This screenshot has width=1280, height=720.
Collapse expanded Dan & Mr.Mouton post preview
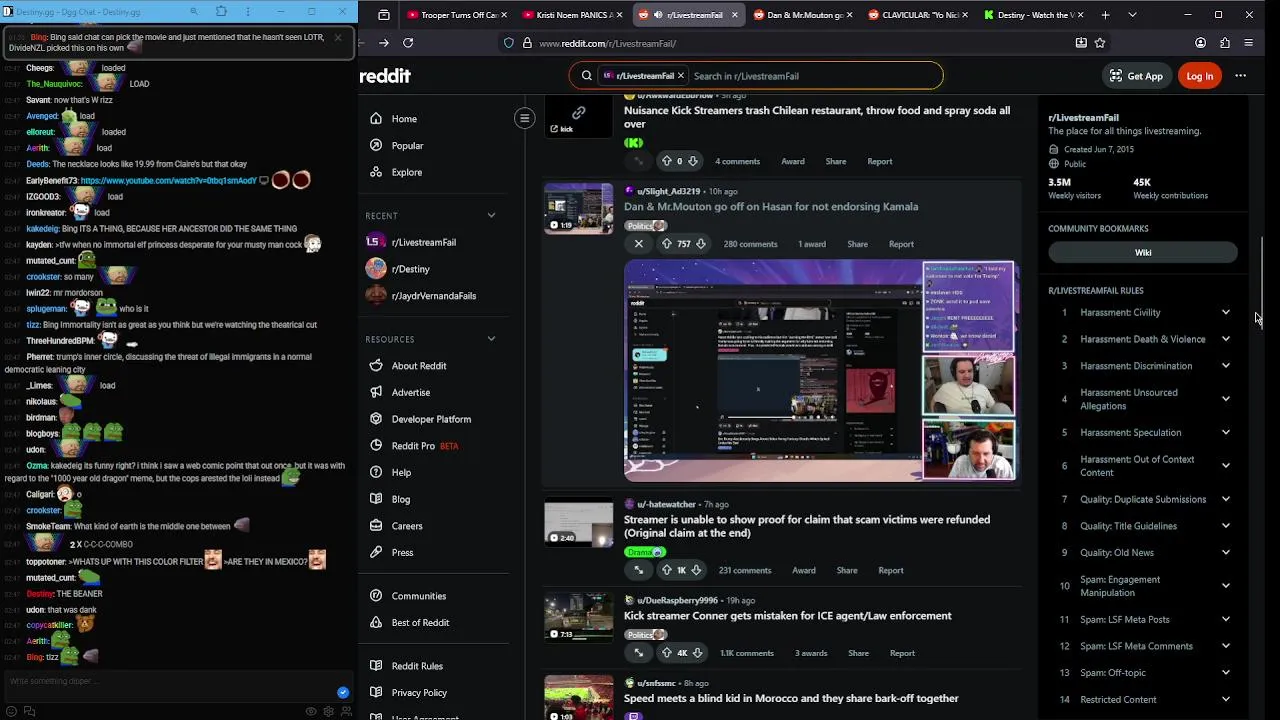tap(639, 244)
